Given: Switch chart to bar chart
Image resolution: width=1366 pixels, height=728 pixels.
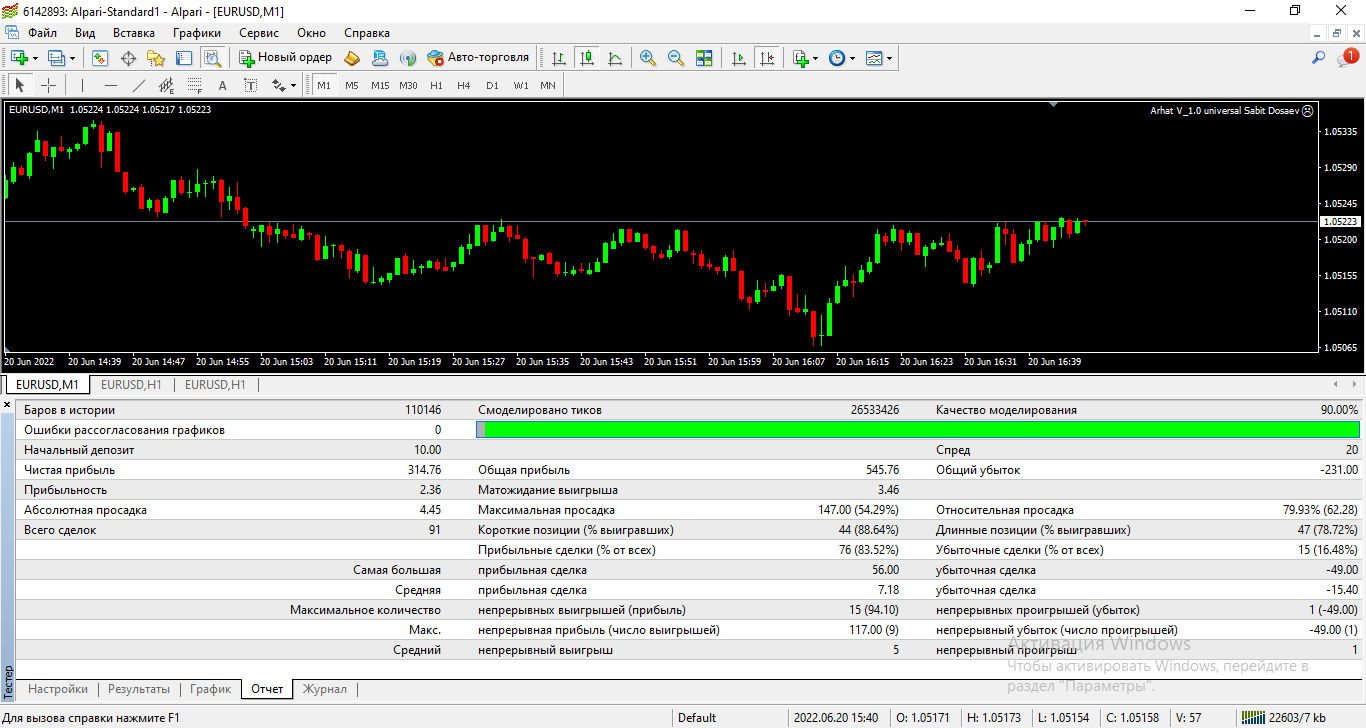Looking at the screenshot, I should tap(559, 58).
